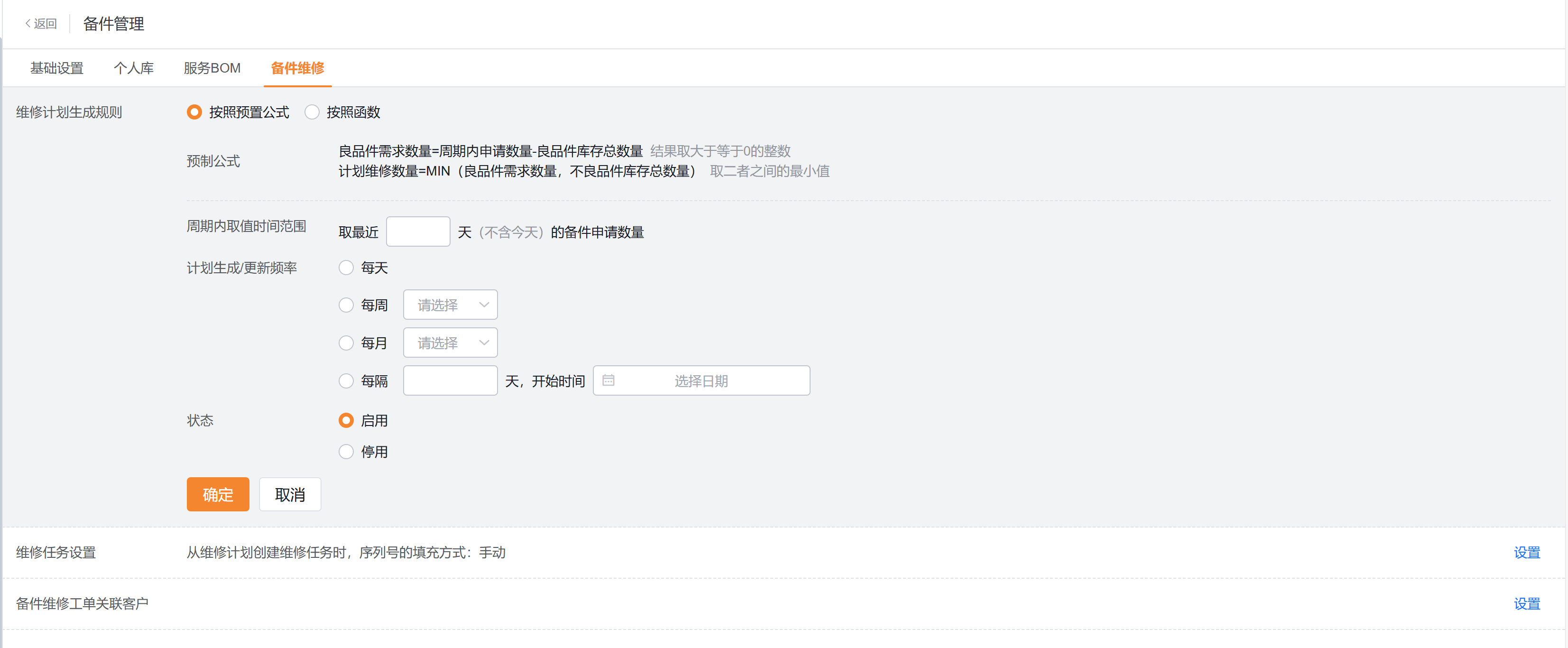Image resolution: width=1568 pixels, height=648 pixels.
Task: Click the 预制公式 label
Action: point(213,161)
